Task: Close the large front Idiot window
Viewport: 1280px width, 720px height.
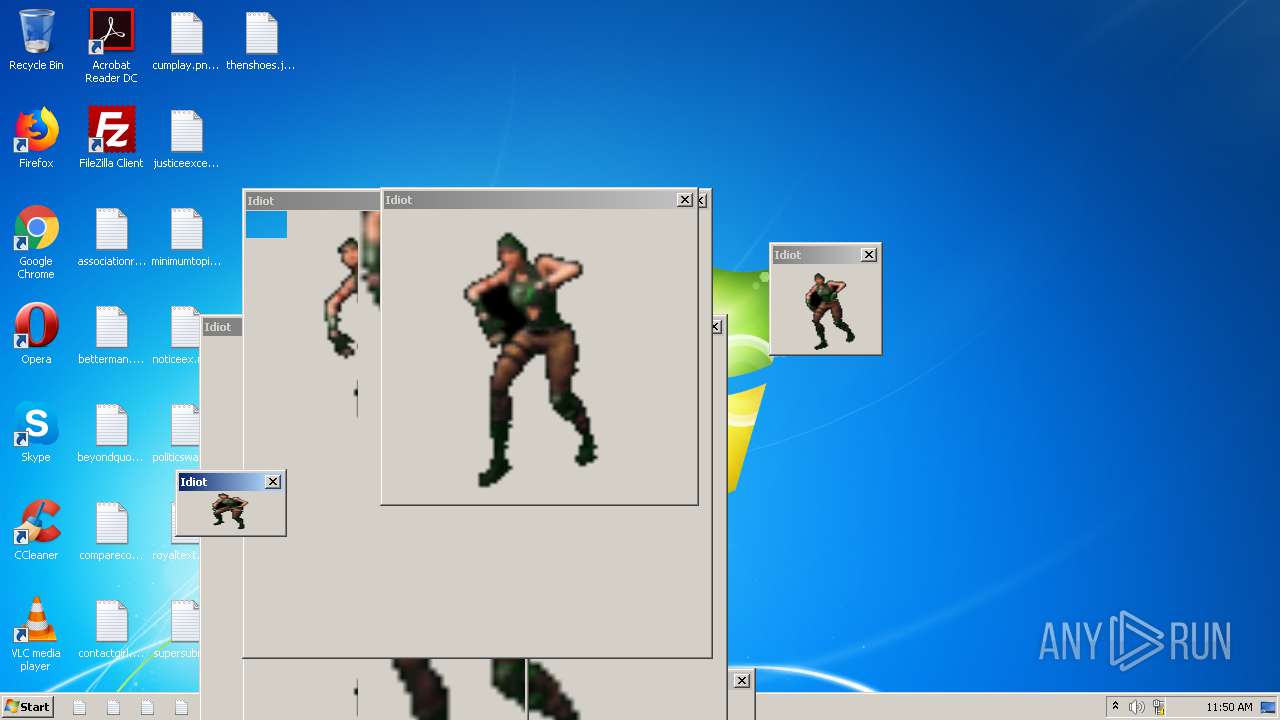Action: tap(685, 200)
